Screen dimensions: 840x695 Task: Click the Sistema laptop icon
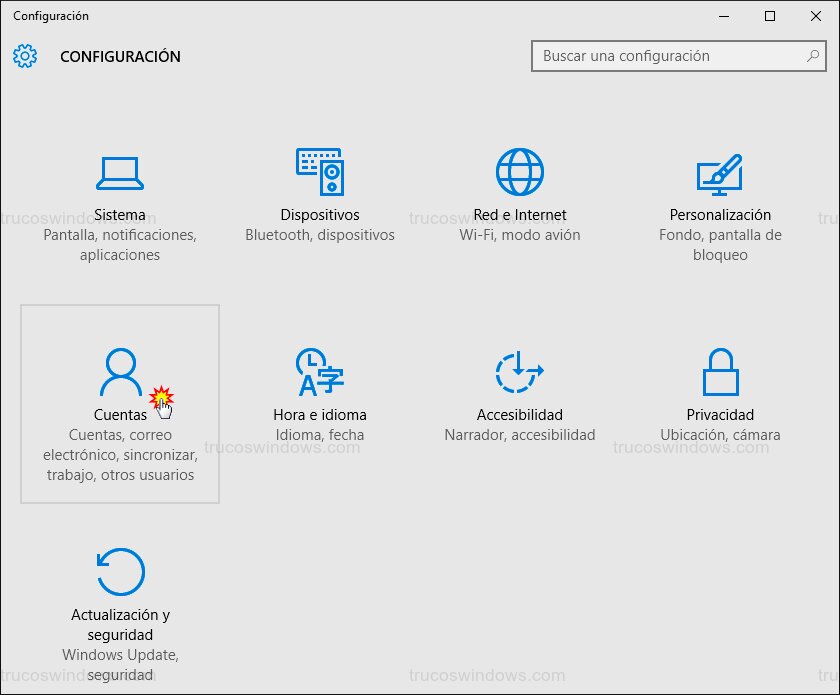click(120, 172)
